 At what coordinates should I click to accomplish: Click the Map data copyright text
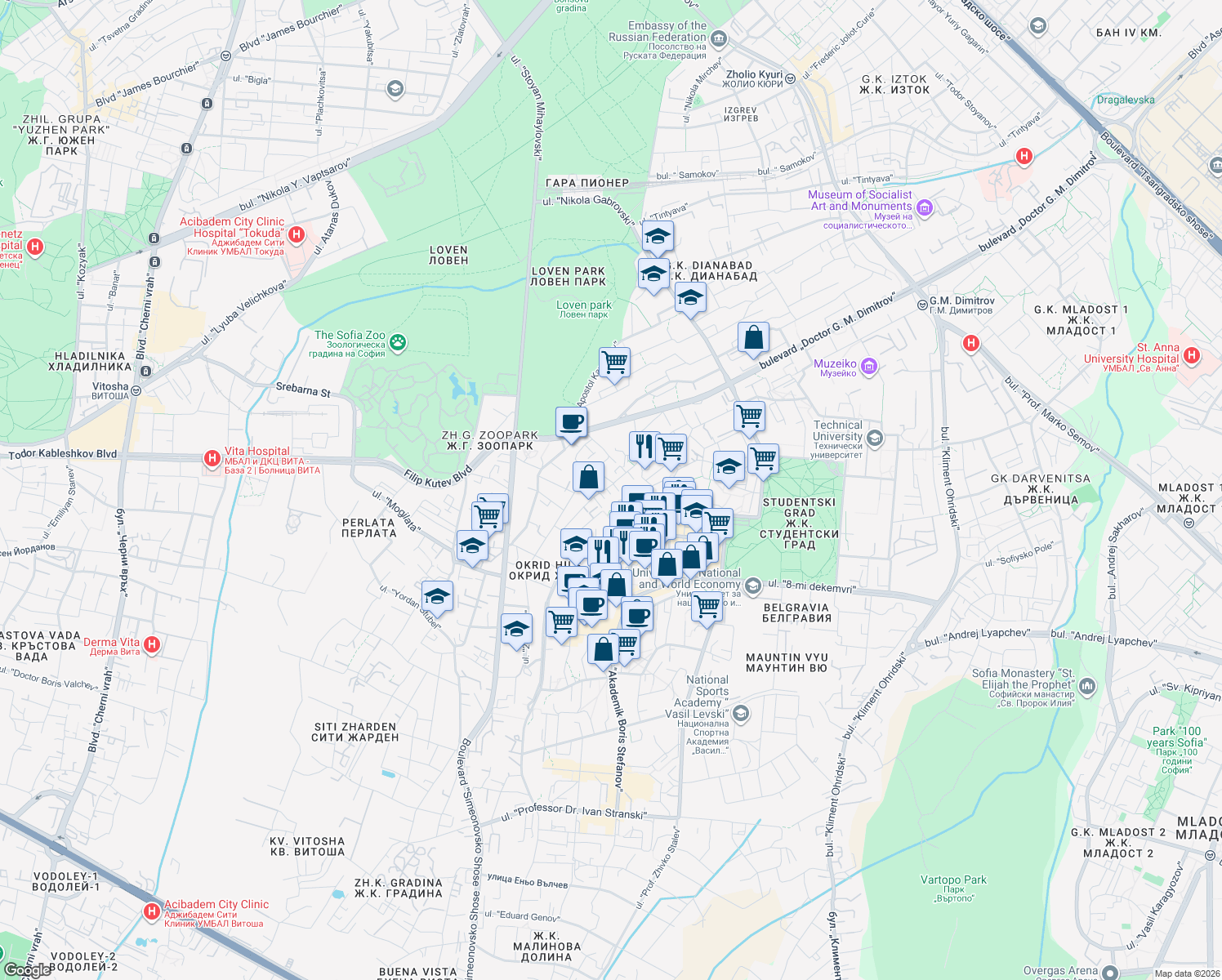point(1187,973)
